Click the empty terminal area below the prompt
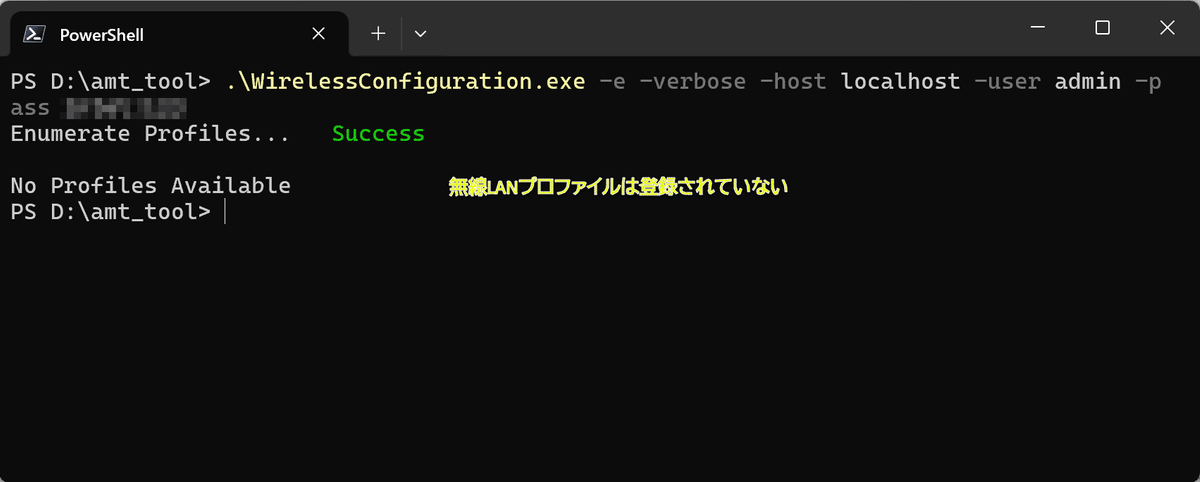The height and width of the screenshot is (482, 1200). (x=600, y=350)
